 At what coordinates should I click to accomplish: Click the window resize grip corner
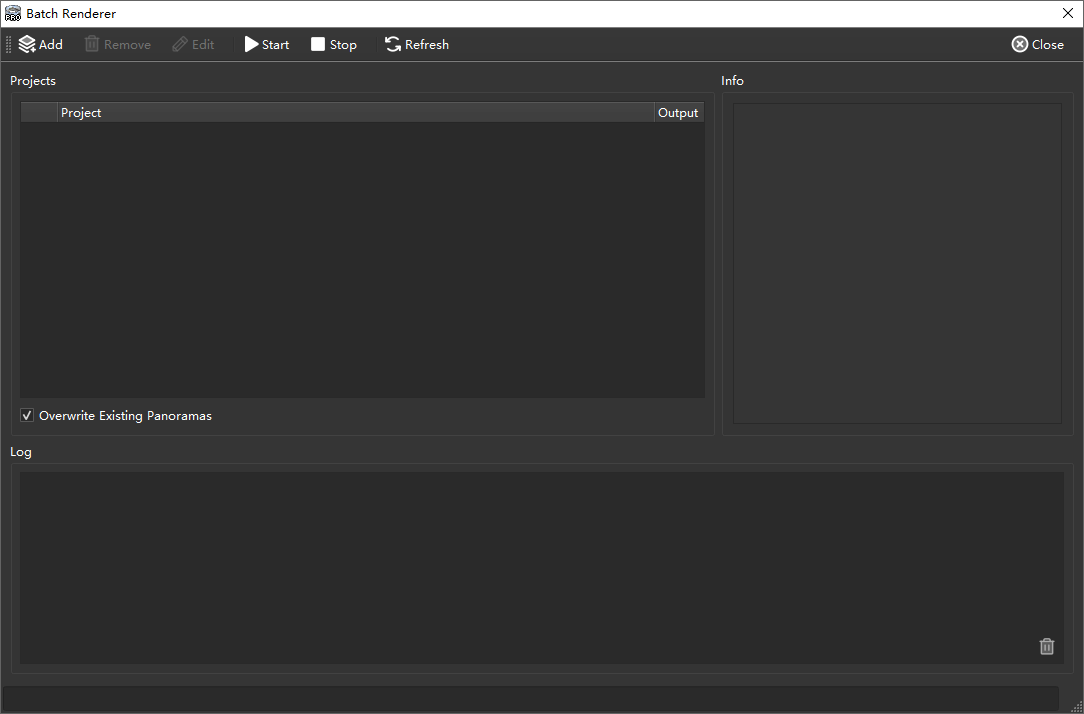pos(1075,706)
